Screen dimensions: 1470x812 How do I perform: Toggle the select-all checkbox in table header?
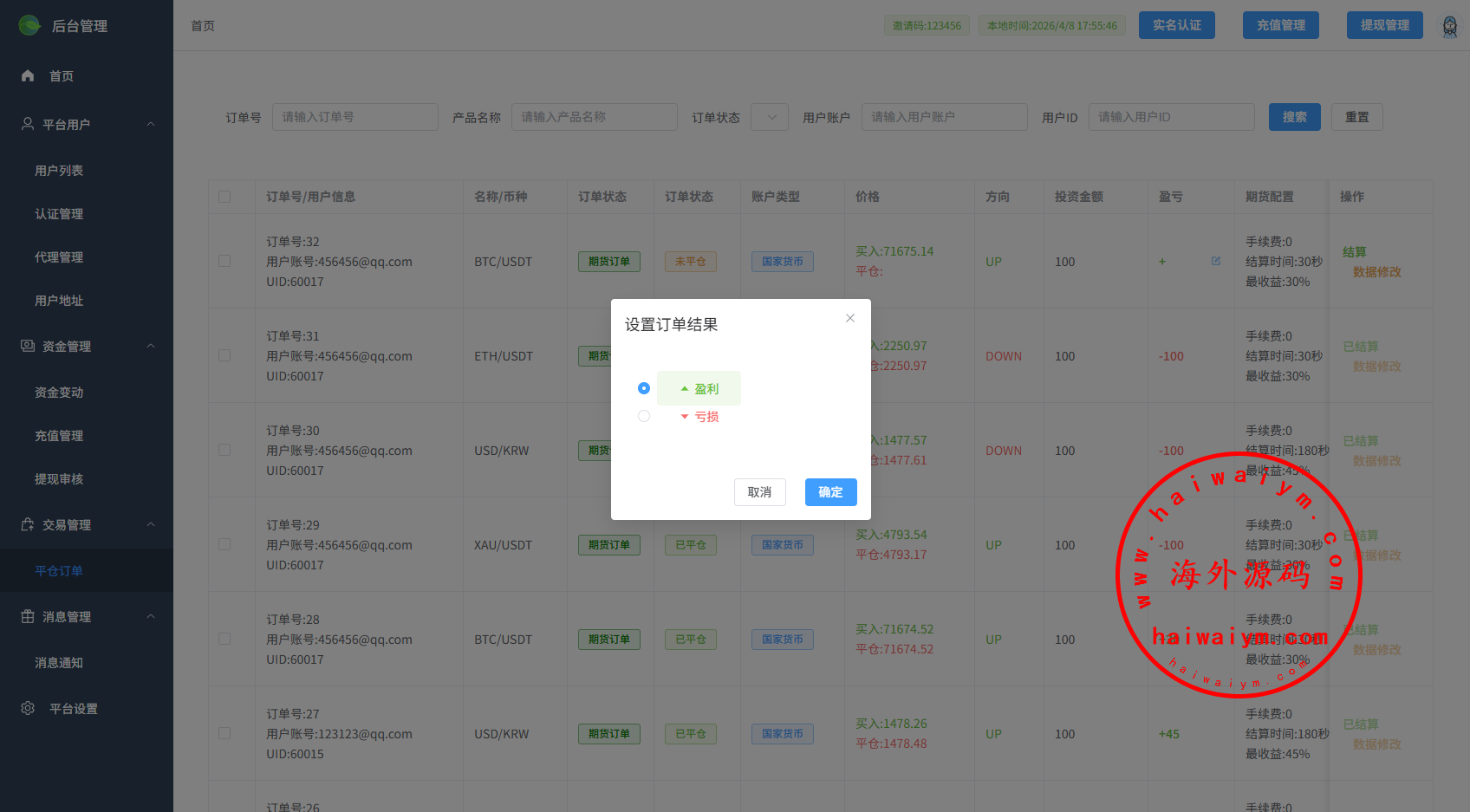pos(224,197)
